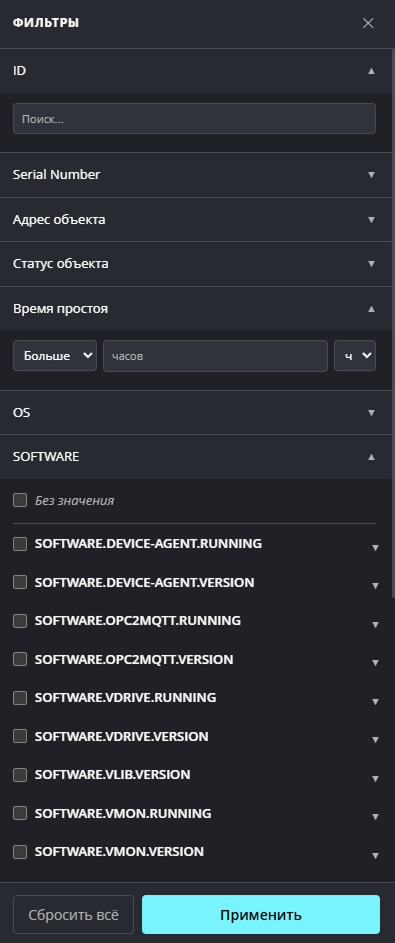Check SOFTWARE.VMON.VERSION checkbox
The height and width of the screenshot is (943, 395).
pyautogui.click(x=20, y=852)
